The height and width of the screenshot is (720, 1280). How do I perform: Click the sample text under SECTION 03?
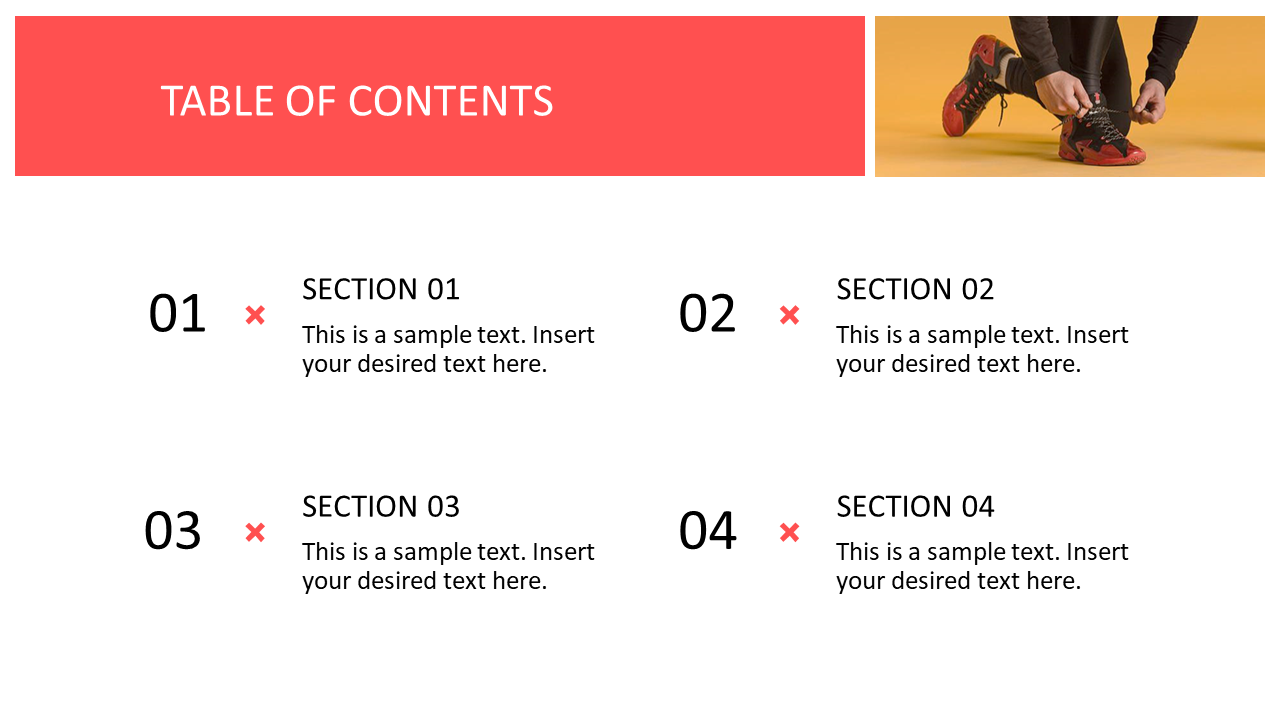pyautogui.click(x=448, y=566)
